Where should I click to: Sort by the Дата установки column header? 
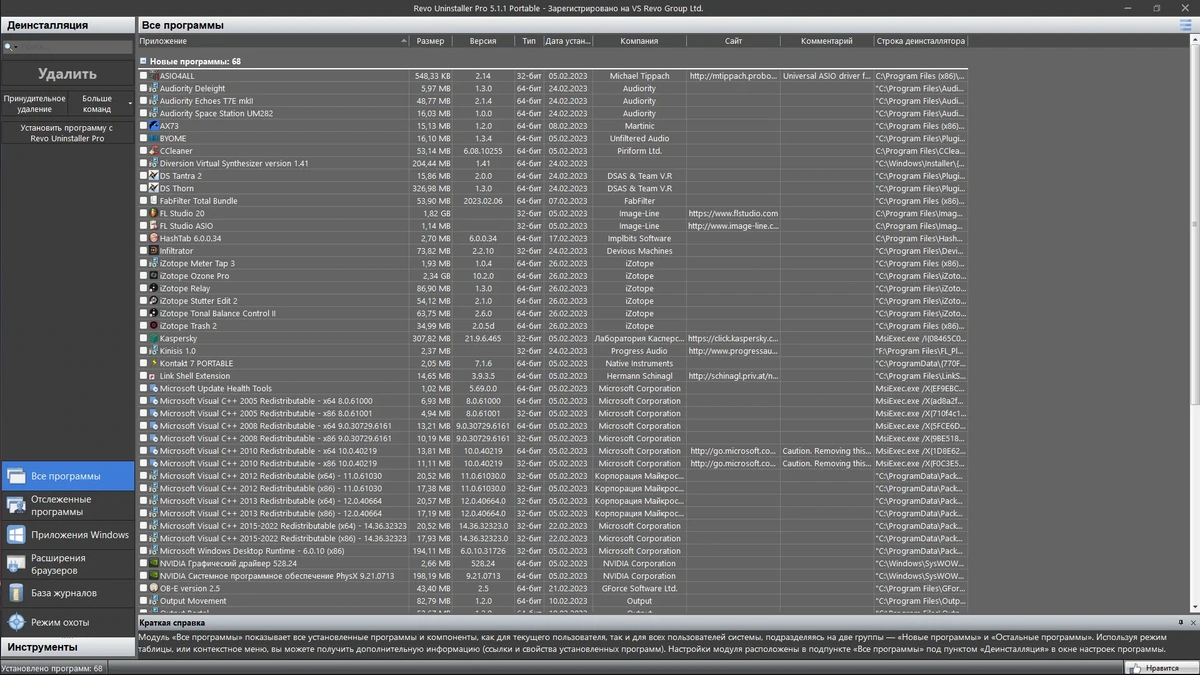click(x=567, y=41)
